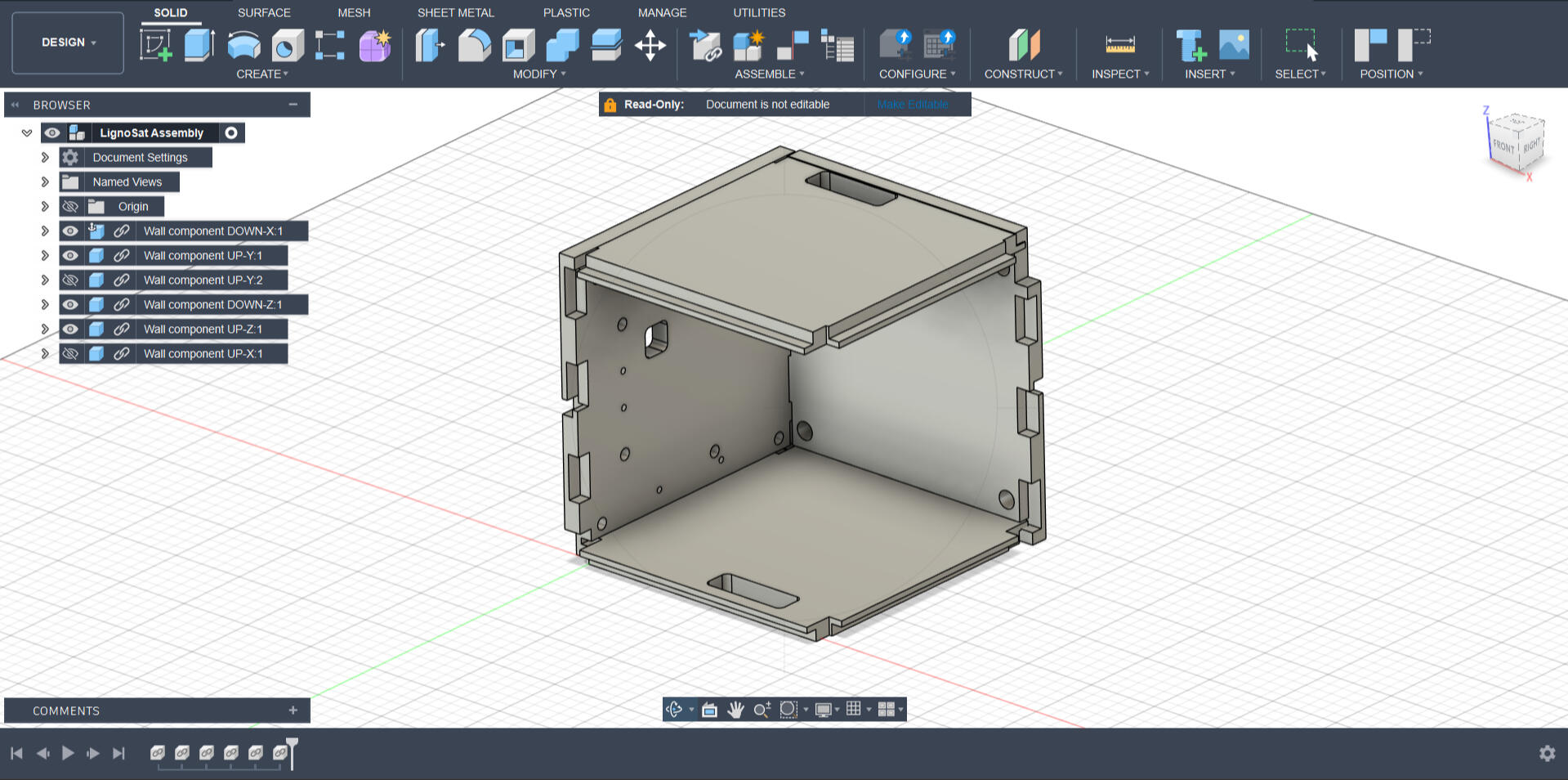
Task: Toggle visibility of the Origin folder
Action: pyautogui.click(x=70, y=206)
